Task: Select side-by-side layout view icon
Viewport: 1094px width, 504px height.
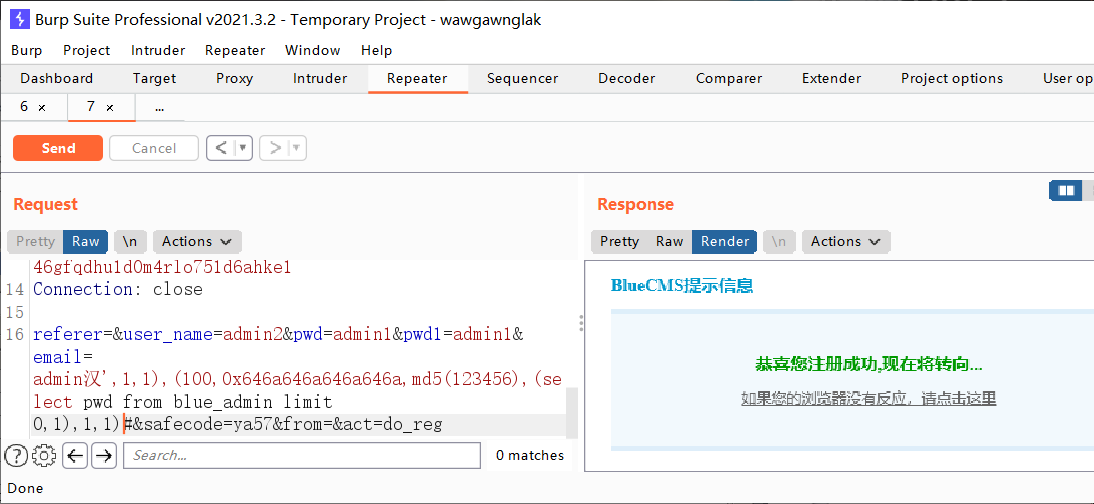Action: tap(1065, 190)
